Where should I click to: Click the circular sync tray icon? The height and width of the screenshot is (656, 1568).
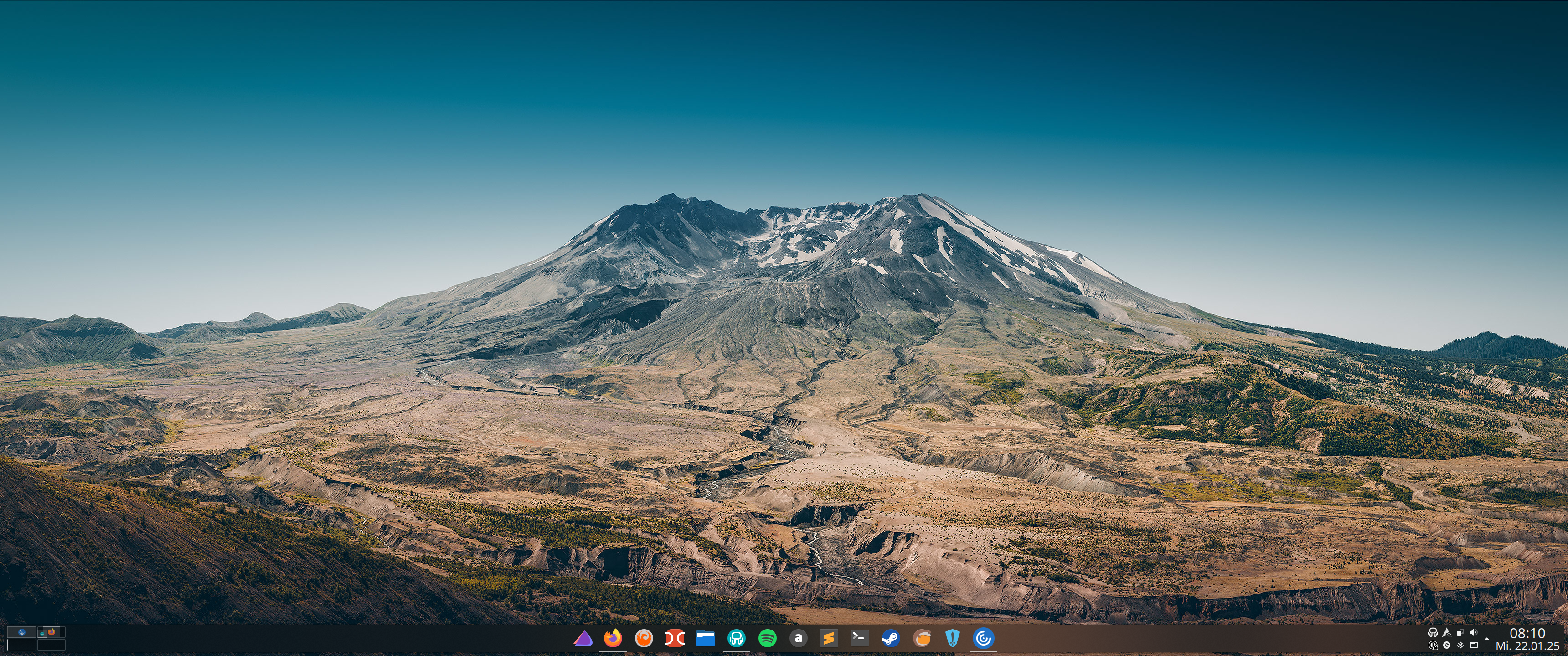pos(1447,645)
